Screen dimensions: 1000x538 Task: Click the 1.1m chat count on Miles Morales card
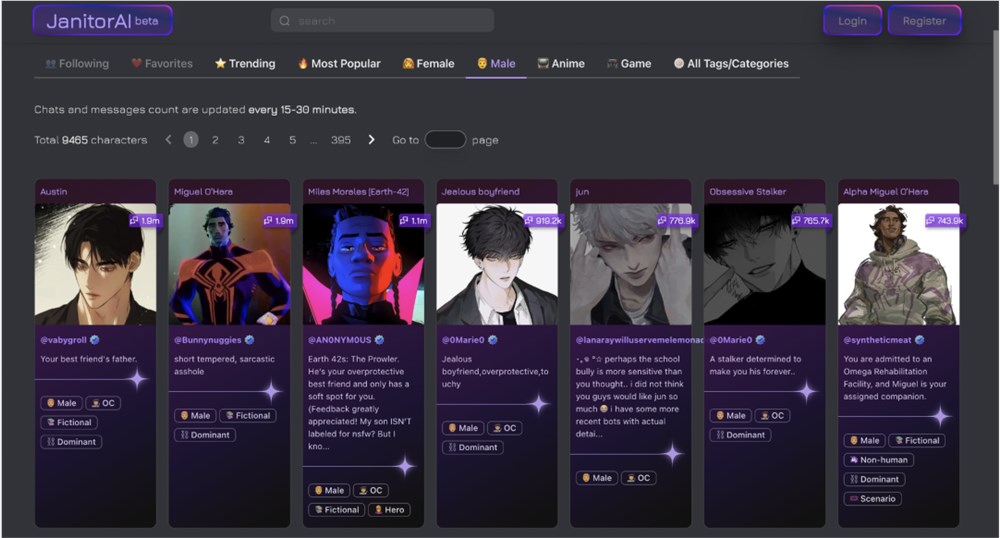pyautogui.click(x=414, y=221)
